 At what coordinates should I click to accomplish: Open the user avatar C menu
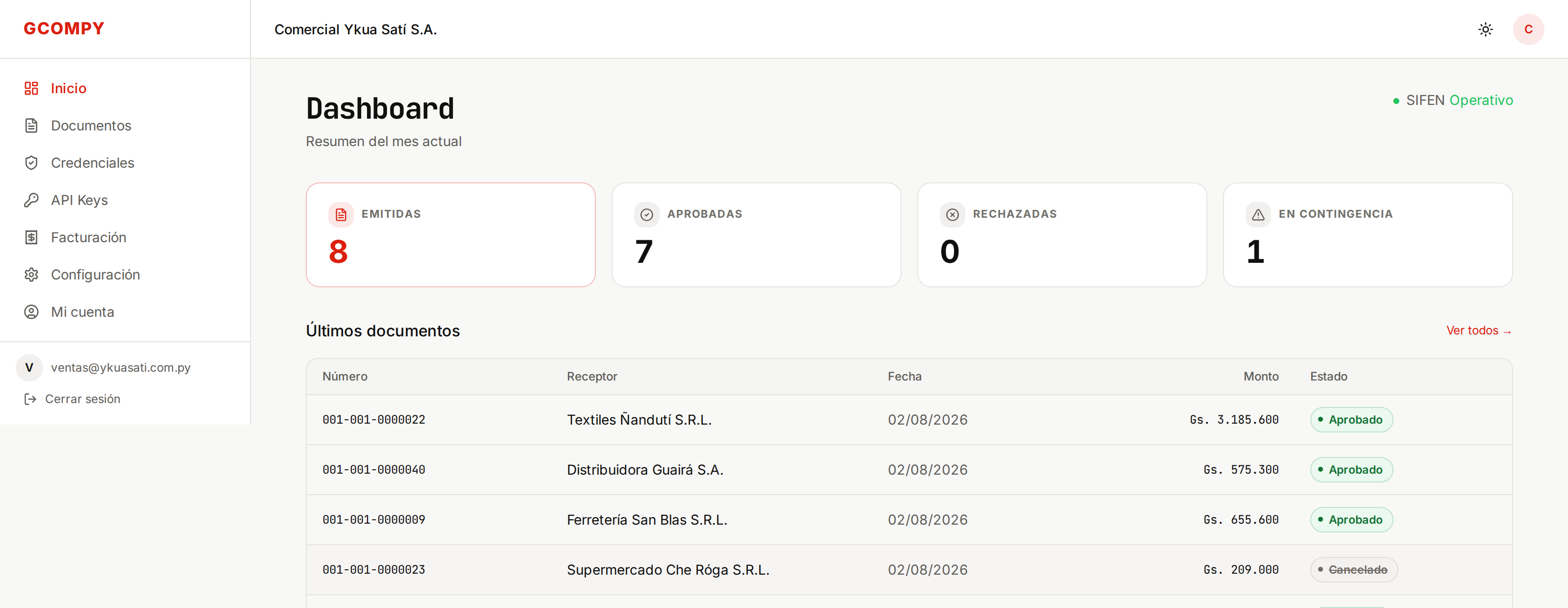(1528, 29)
